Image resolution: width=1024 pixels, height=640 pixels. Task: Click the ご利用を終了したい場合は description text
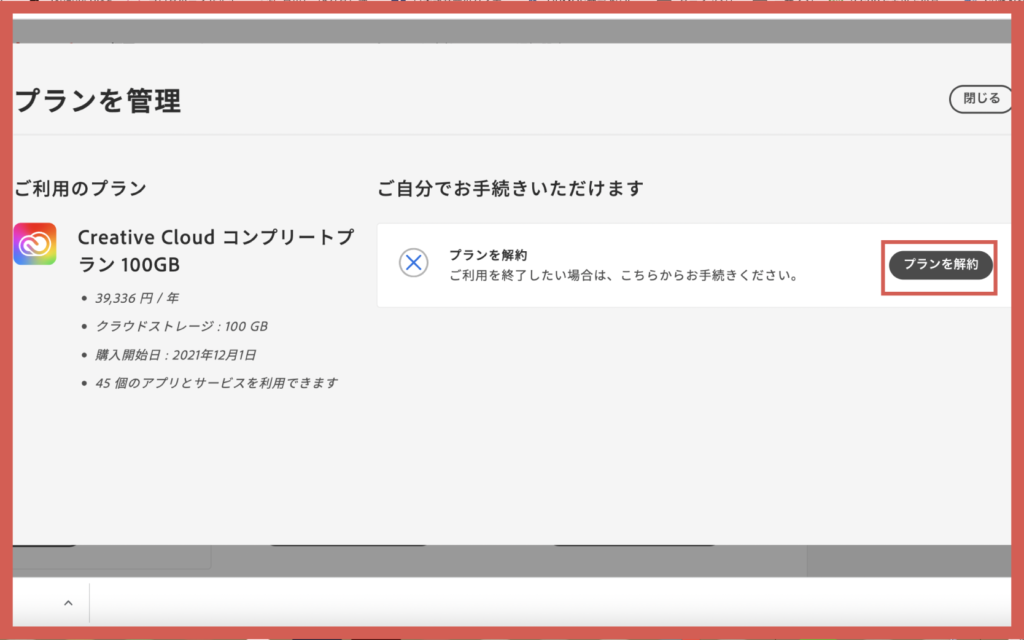[624, 276]
